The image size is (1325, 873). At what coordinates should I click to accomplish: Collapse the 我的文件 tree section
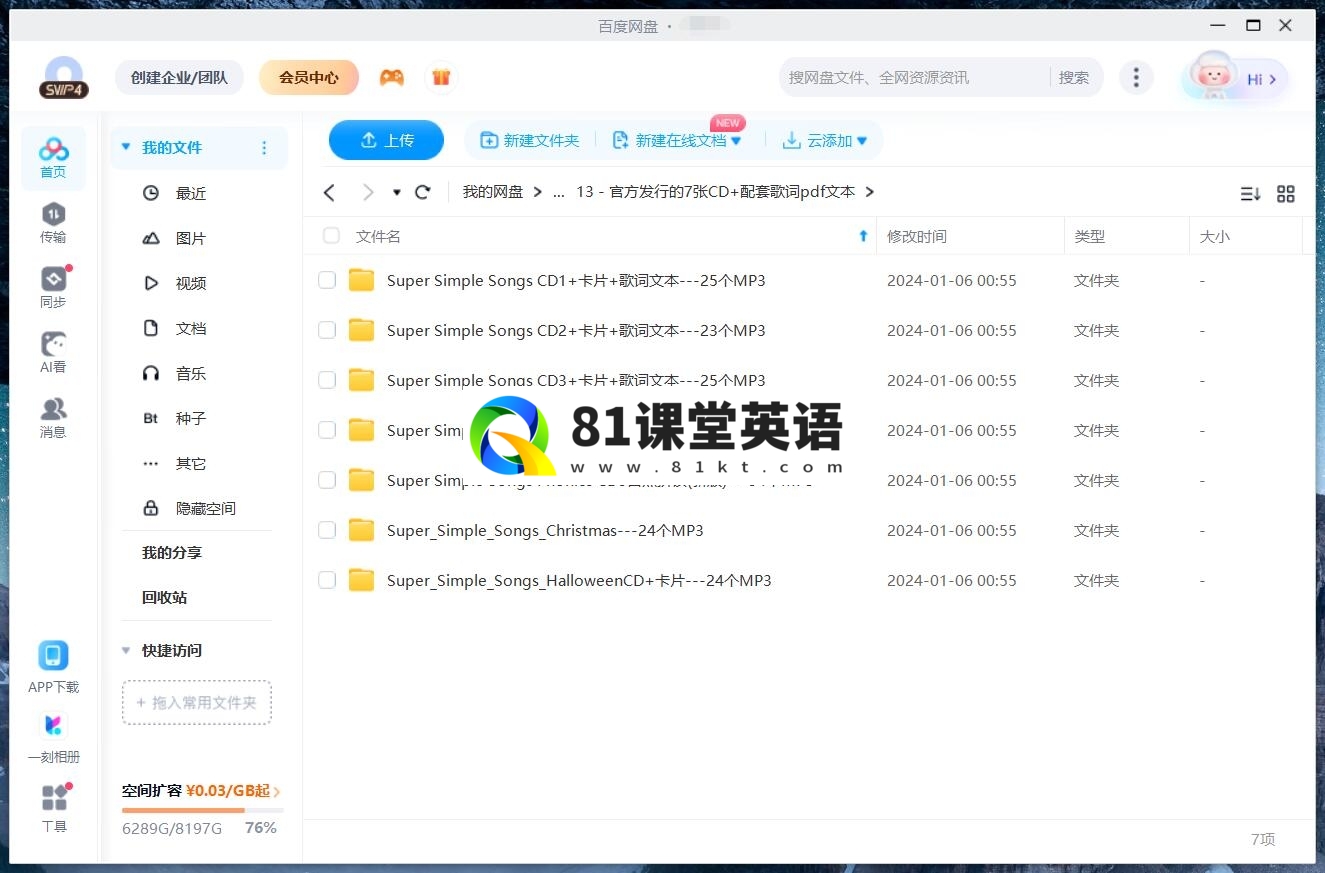point(126,147)
